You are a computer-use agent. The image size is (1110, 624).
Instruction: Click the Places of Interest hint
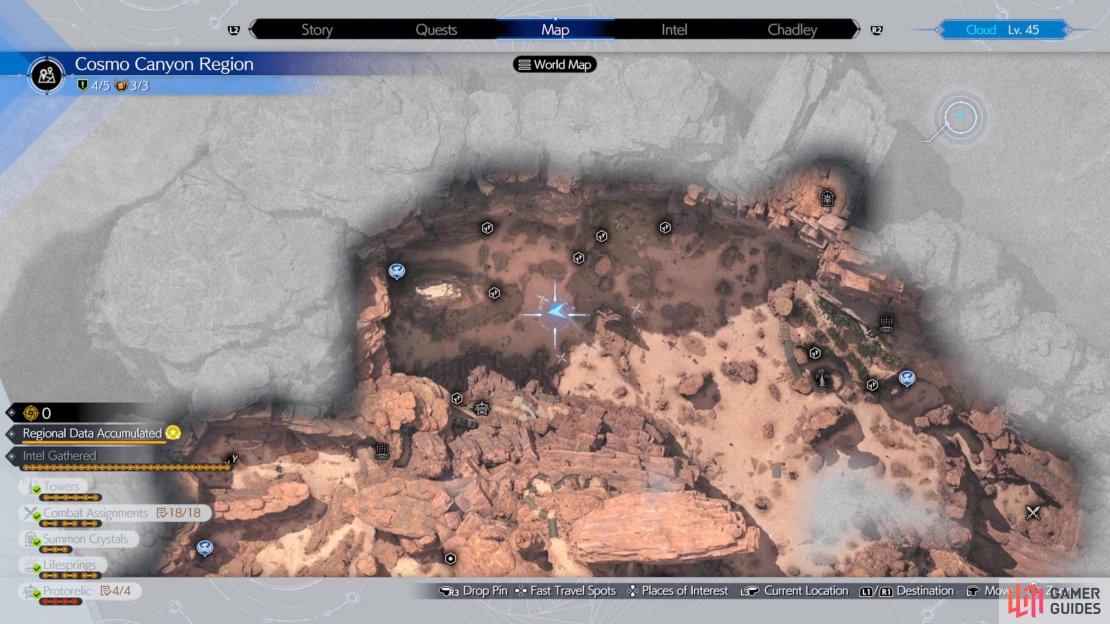tap(678, 591)
